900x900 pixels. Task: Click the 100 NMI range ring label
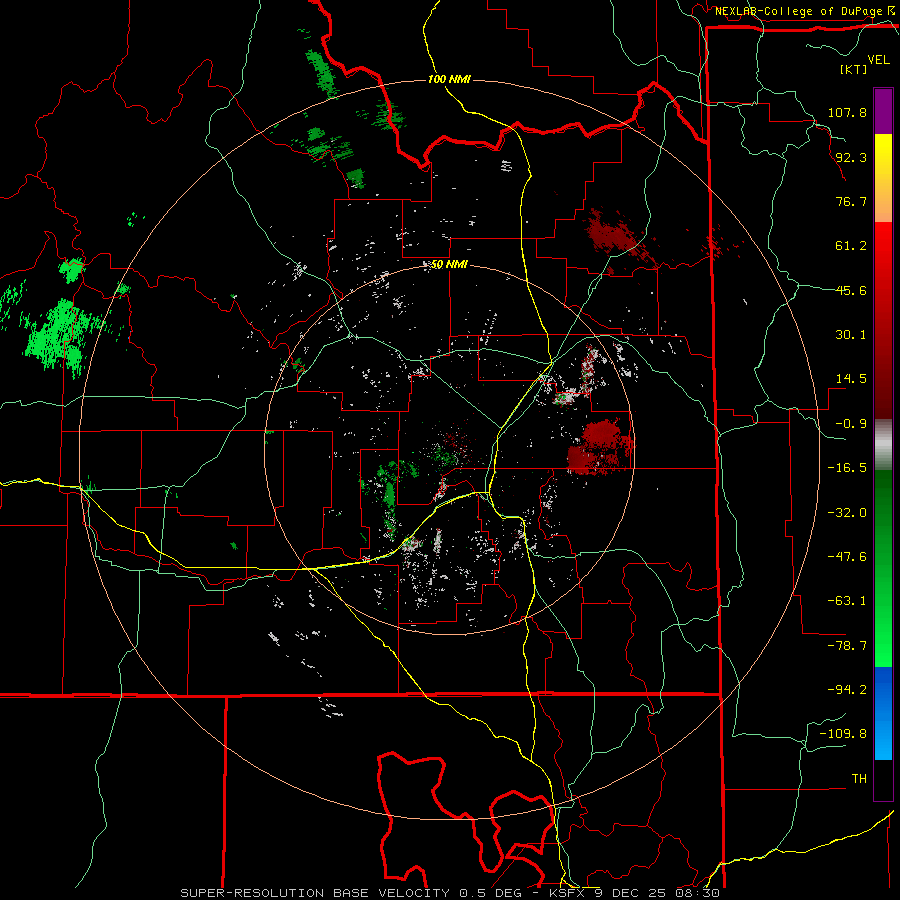[x=449, y=79]
